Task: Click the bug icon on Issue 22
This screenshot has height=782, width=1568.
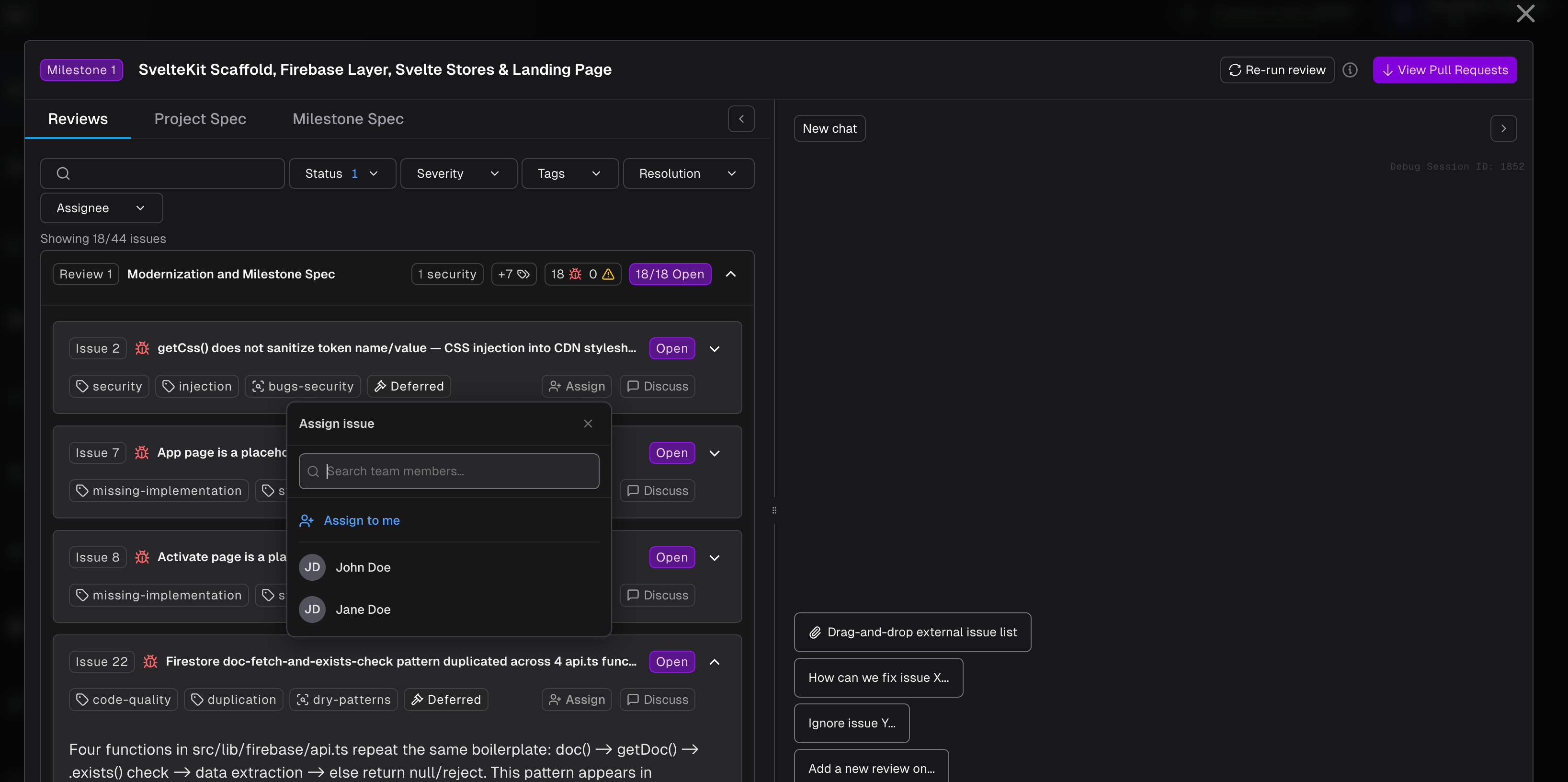Action: tap(150, 661)
